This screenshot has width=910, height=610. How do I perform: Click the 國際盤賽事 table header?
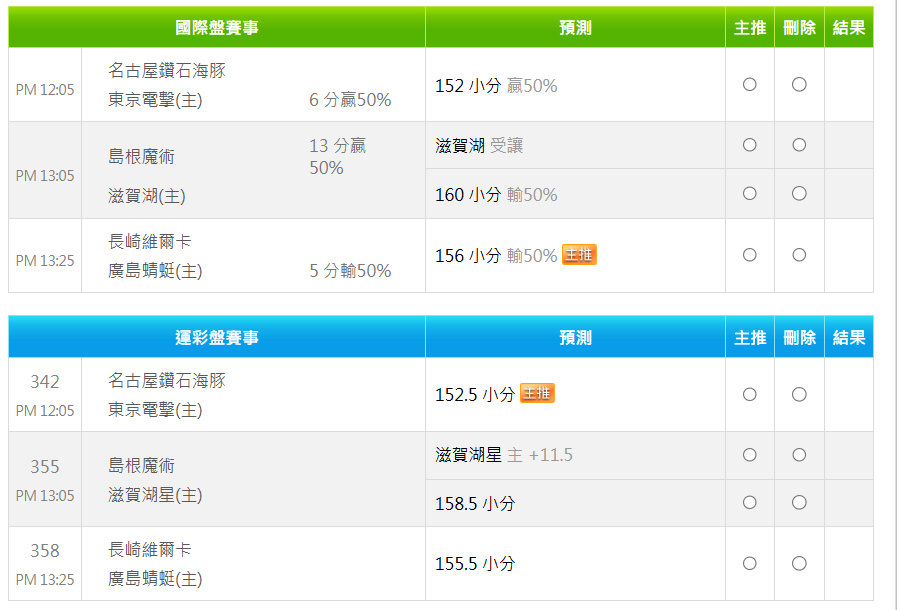click(217, 28)
